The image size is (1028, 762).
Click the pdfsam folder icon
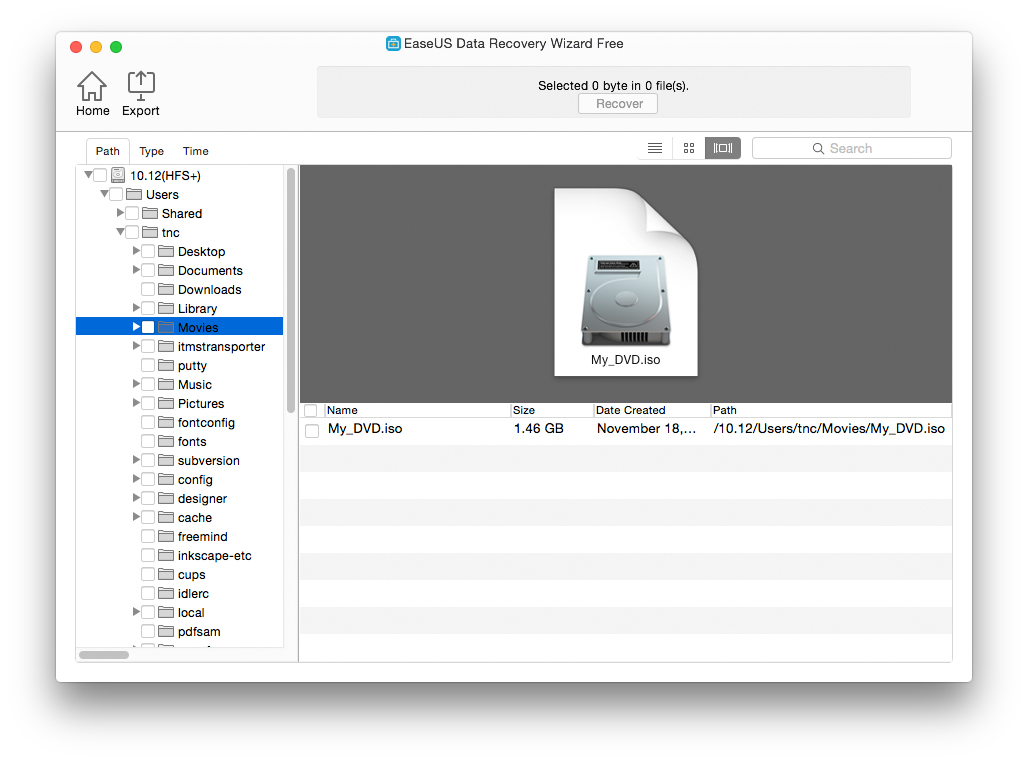tap(166, 632)
